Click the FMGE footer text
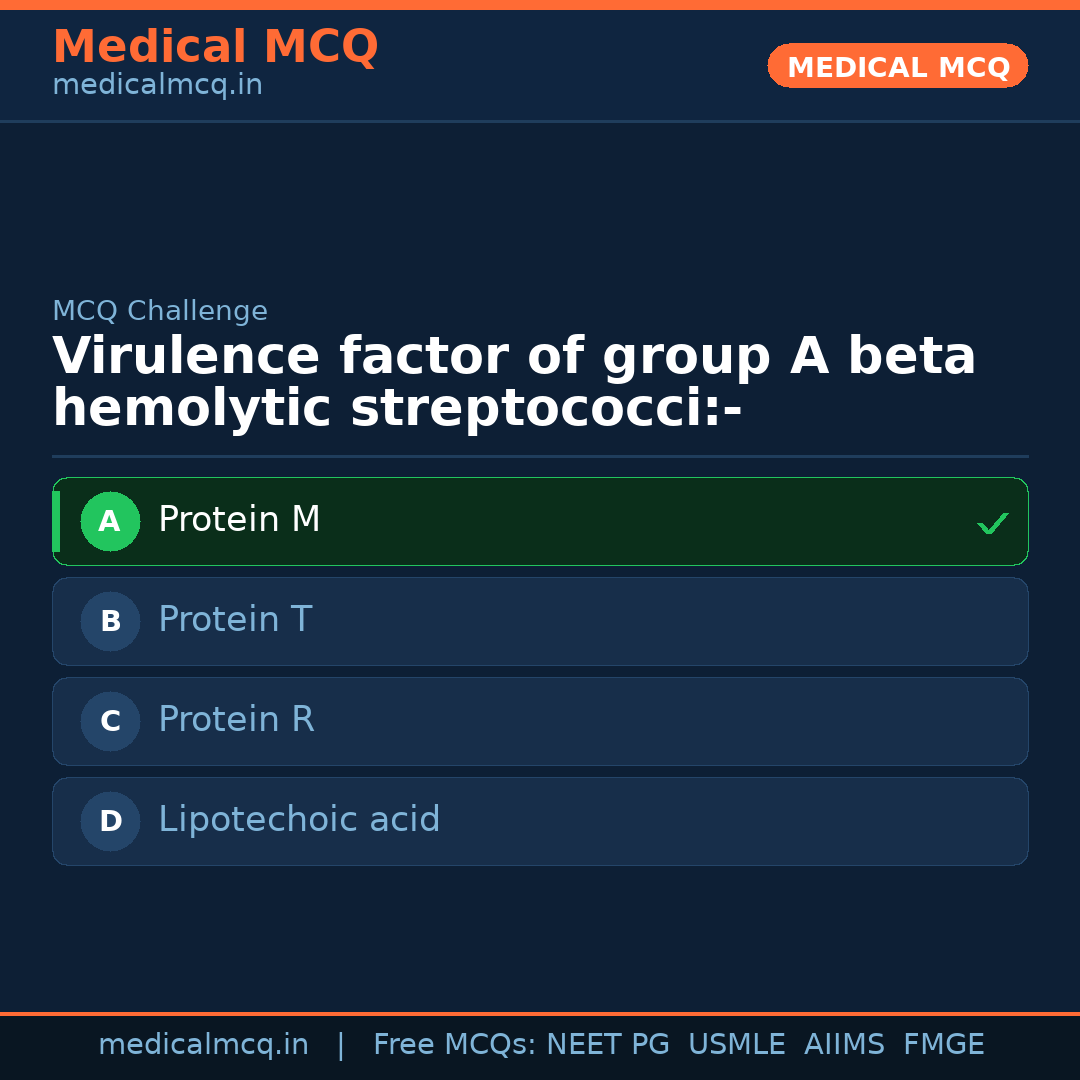This screenshot has width=1080, height=1080. coord(943,1045)
